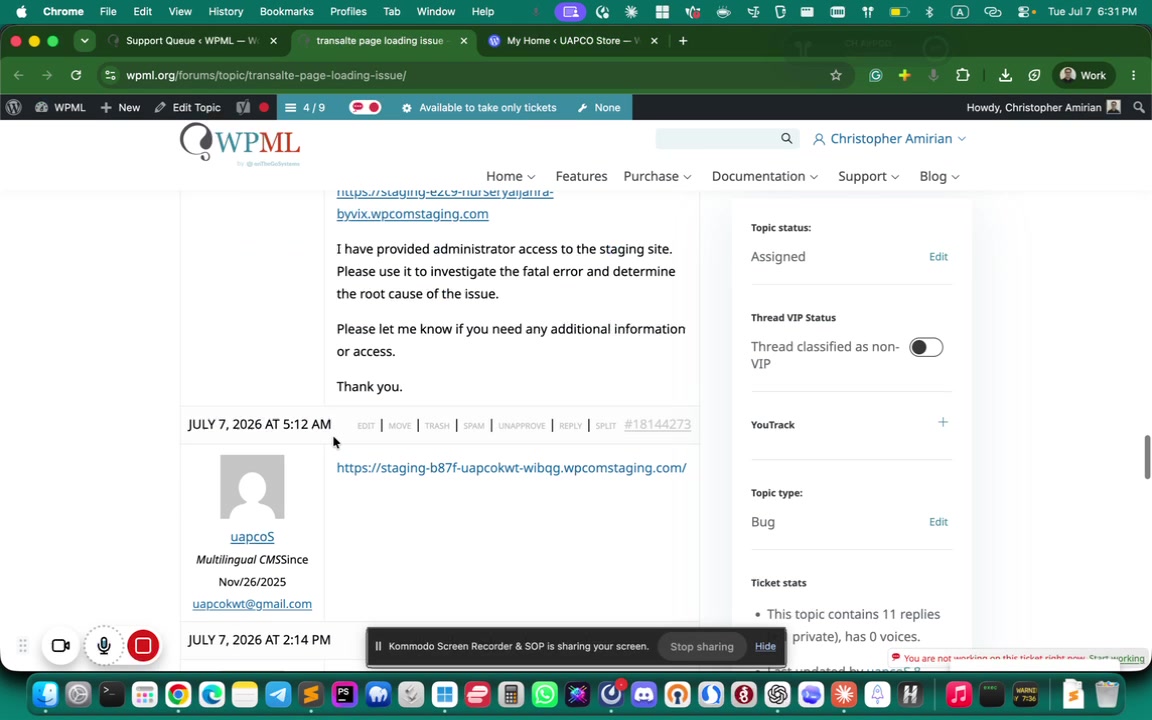Open Chrome three-dot menu

tap(1134, 75)
